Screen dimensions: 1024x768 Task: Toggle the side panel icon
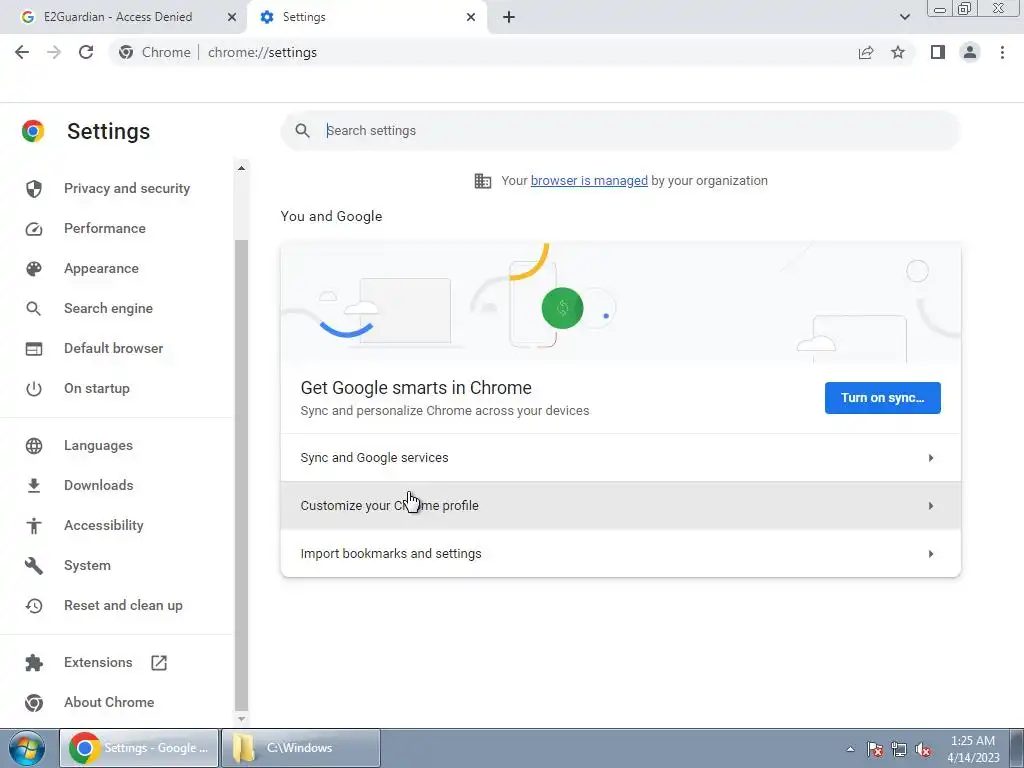tap(938, 52)
